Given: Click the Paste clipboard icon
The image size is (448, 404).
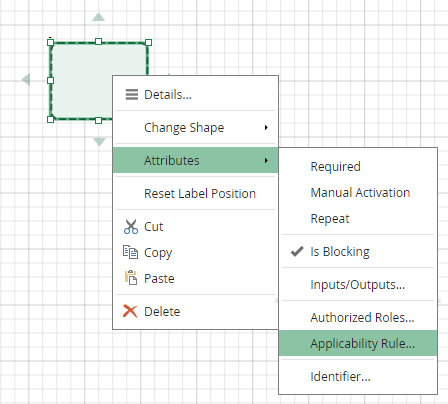Looking at the screenshot, I should 131,277.
